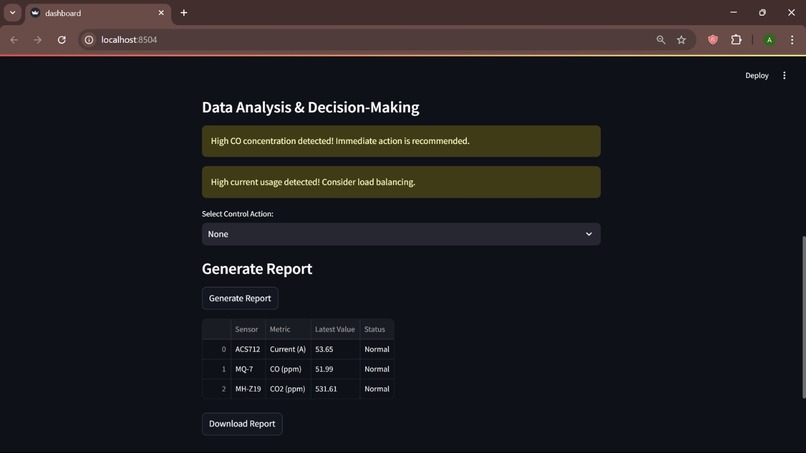
Task: Open the zoom magnifier icon in address bar
Action: click(661, 40)
